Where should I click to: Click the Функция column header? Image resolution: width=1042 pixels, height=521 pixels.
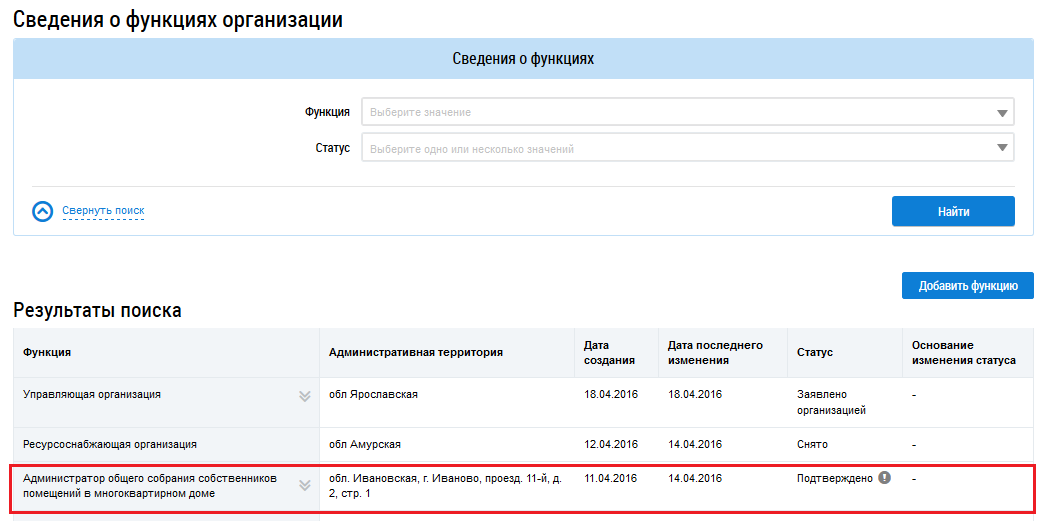(x=47, y=353)
